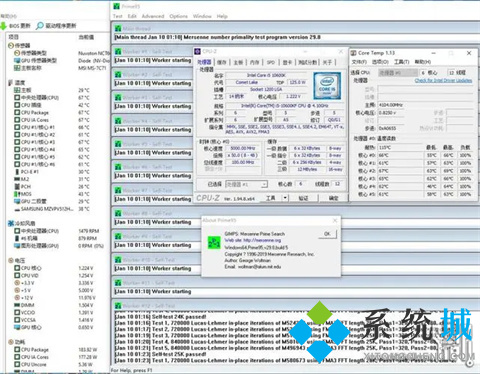Click the CPU-Z 确定 confirm button
The image size is (480, 374).
[333, 198]
